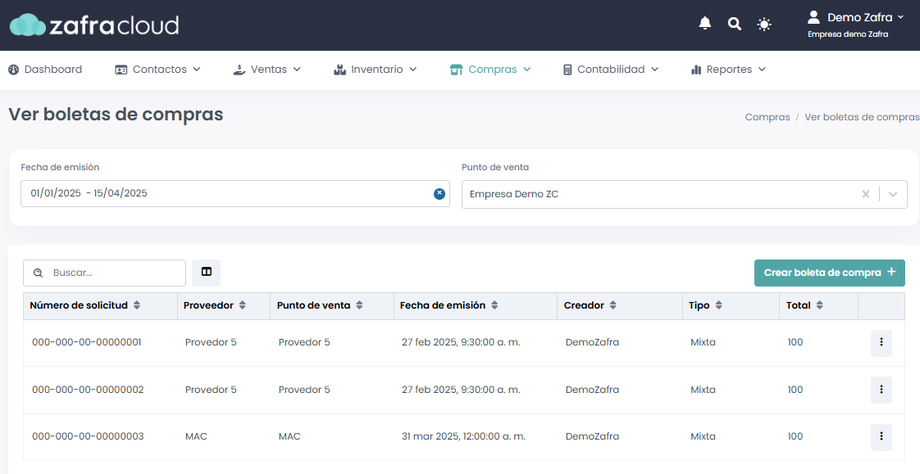Click the Reportes bar chart icon
The width and height of the screenshot is (920, 474).
[x=696, y=70]
